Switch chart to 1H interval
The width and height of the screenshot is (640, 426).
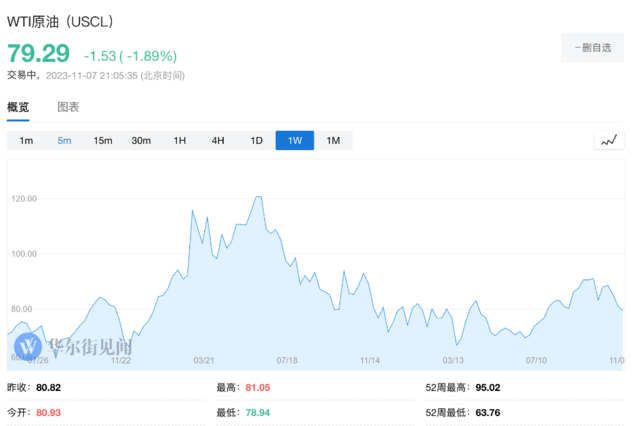click(x=180, y=141)
